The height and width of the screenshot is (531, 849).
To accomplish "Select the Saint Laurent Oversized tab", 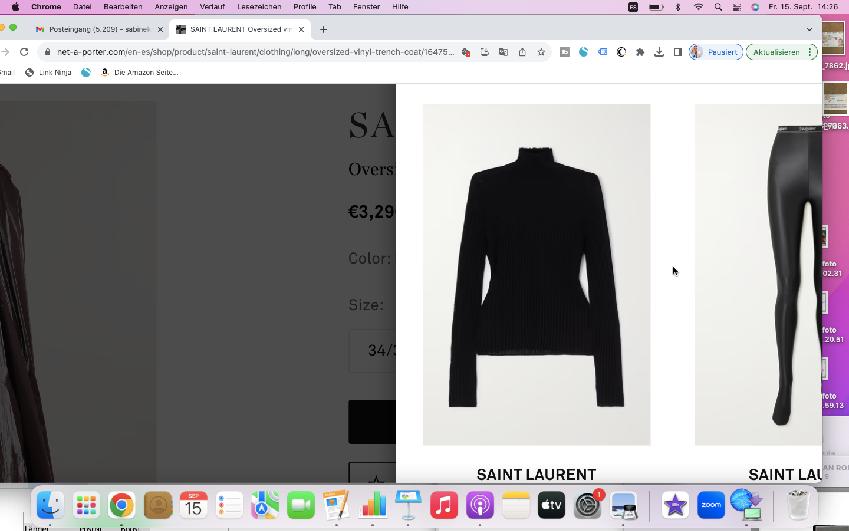I will click(x=240, y=30).
